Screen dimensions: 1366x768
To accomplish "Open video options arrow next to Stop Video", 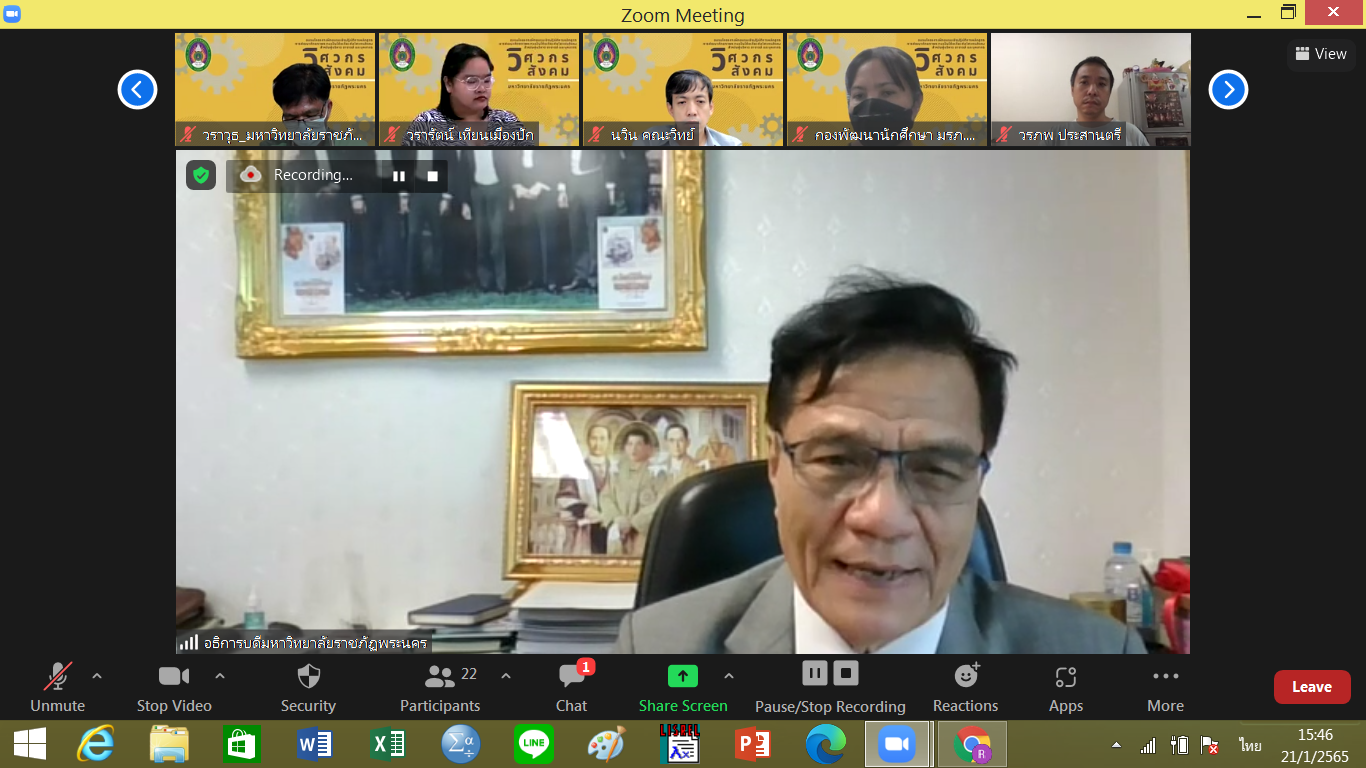I will (x=220, y=677).
